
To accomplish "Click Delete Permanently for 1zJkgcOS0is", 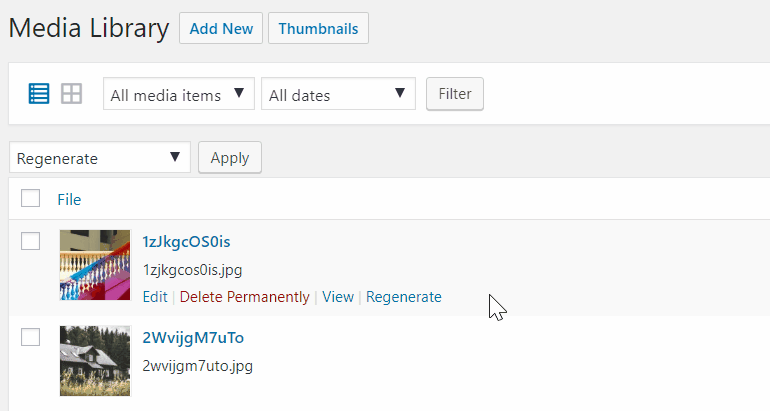I will point(245,297).
